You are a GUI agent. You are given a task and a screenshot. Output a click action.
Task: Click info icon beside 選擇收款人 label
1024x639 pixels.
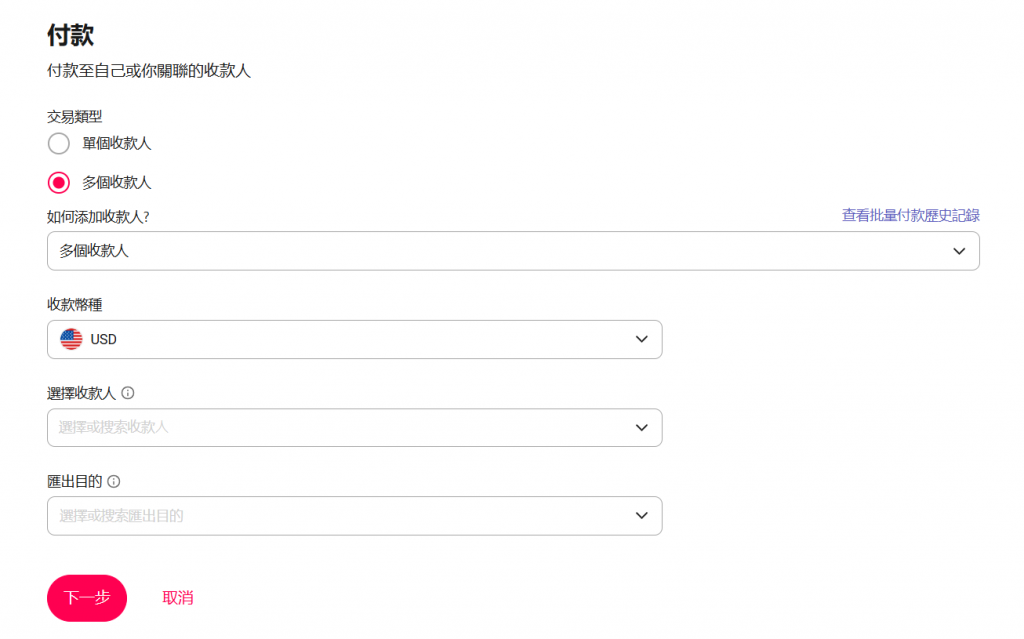click(x=128, y=393)
